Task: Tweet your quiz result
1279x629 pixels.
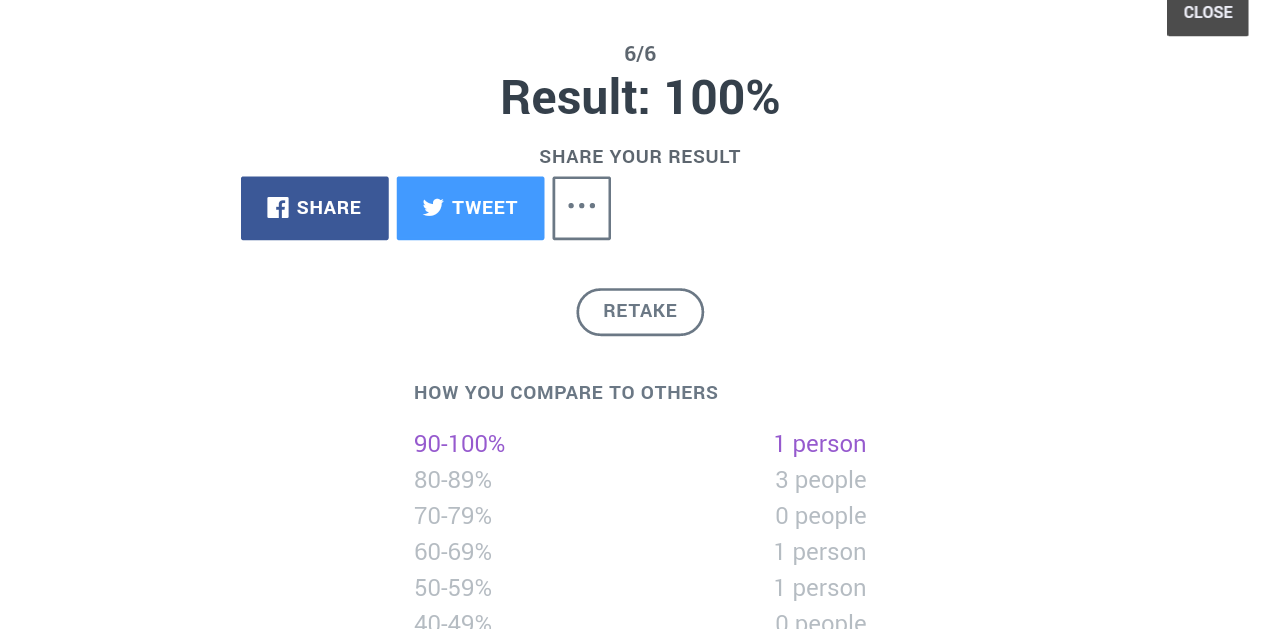Action: point(471,208)
